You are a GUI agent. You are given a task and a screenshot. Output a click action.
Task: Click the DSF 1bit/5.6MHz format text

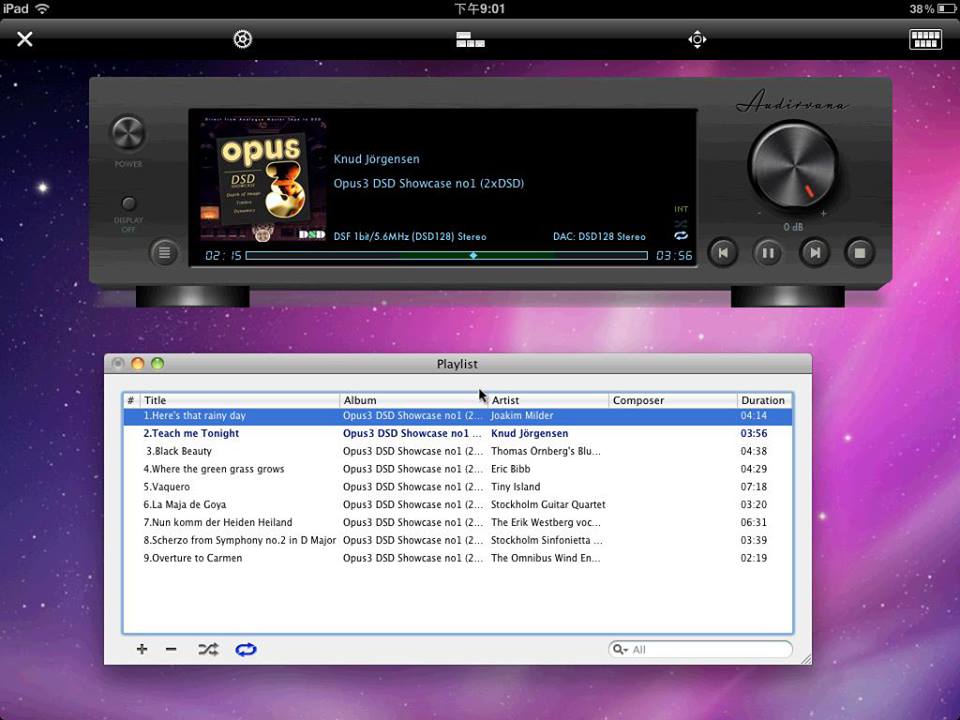point(410,236)
